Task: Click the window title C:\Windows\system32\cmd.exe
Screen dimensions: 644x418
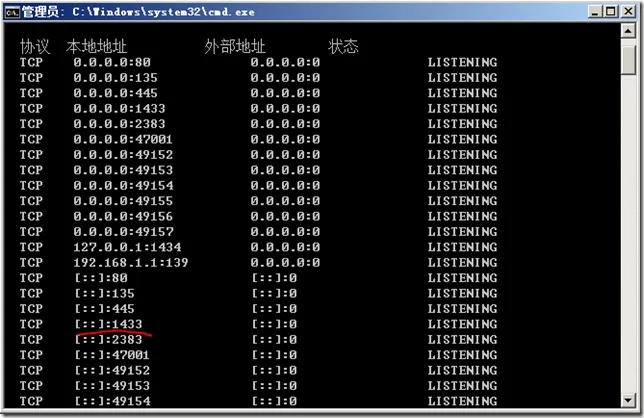Action: (163, 12)
